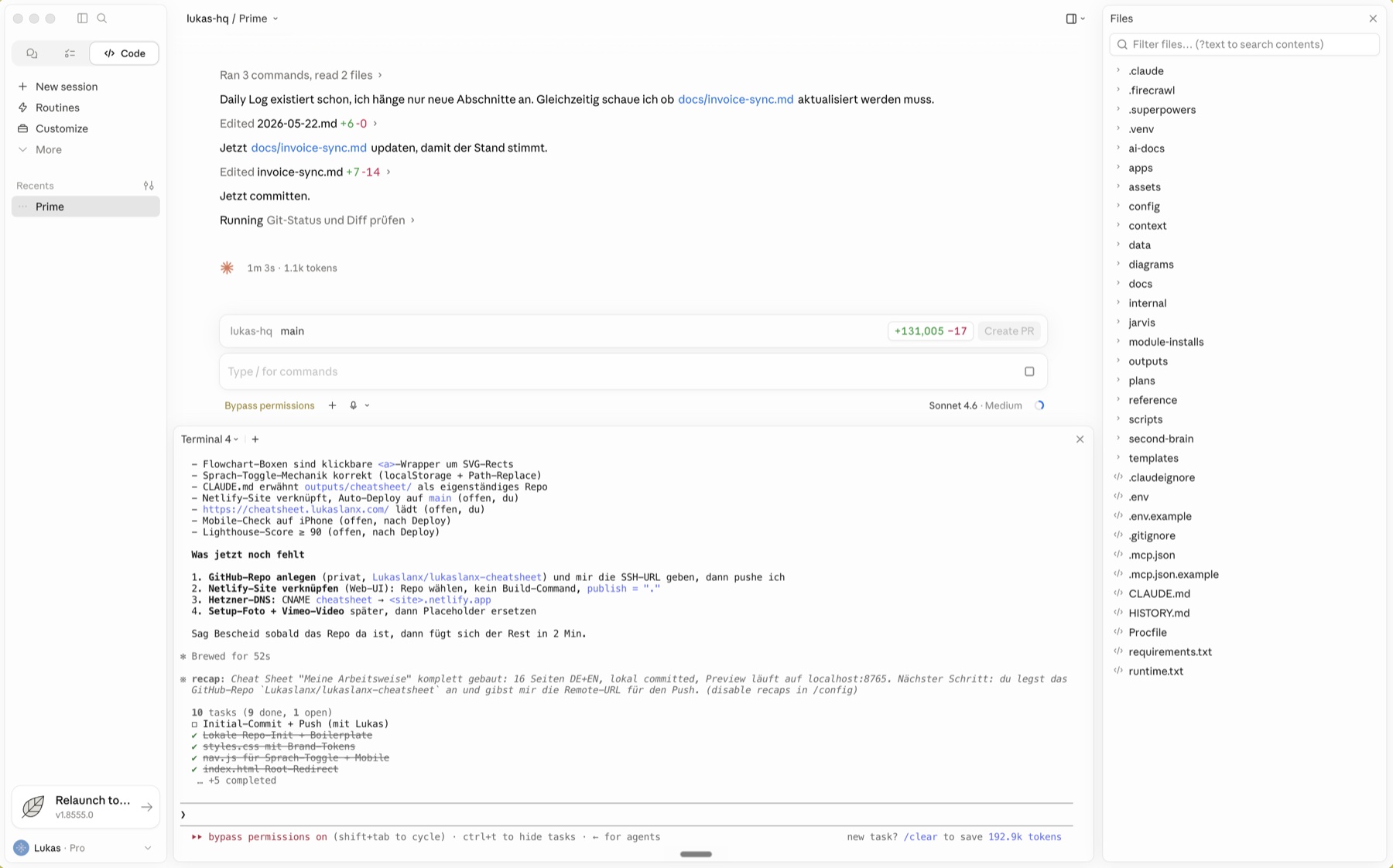Add a new terminal with plus icon
Image resolution: width=1393 pixels, height=868 pixels.
click(255, 439)
